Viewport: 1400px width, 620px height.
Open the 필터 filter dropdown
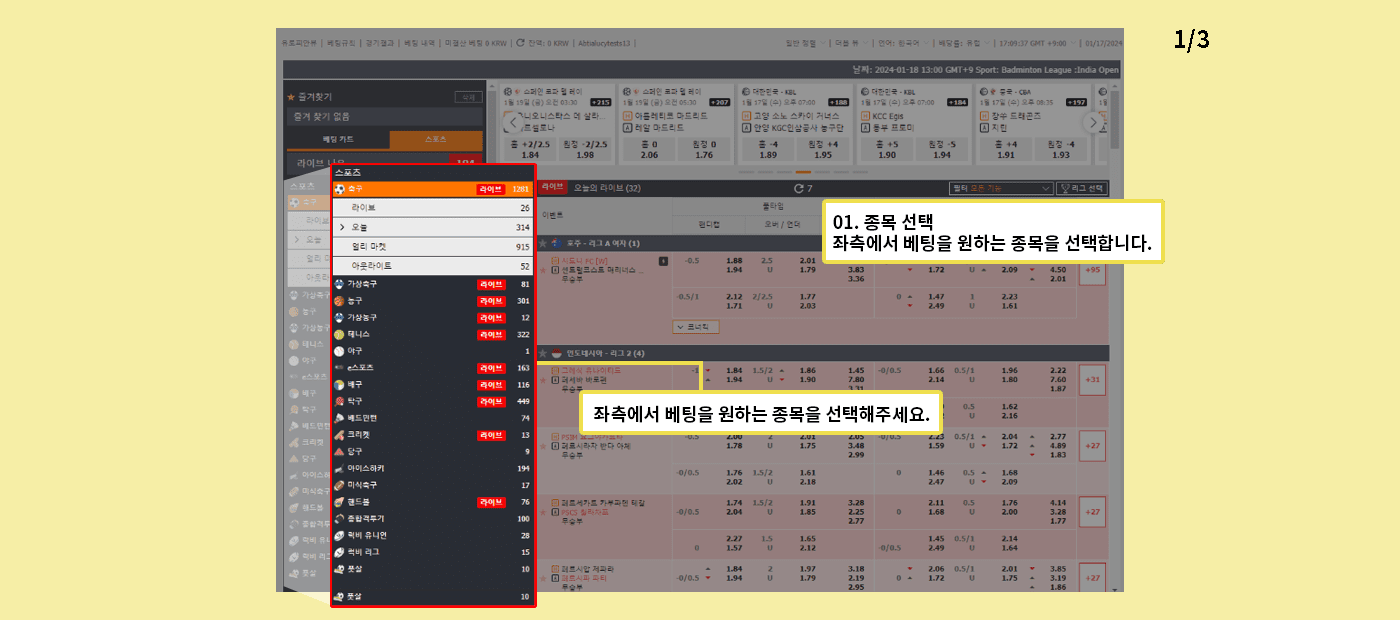(x=1000, y=188)
